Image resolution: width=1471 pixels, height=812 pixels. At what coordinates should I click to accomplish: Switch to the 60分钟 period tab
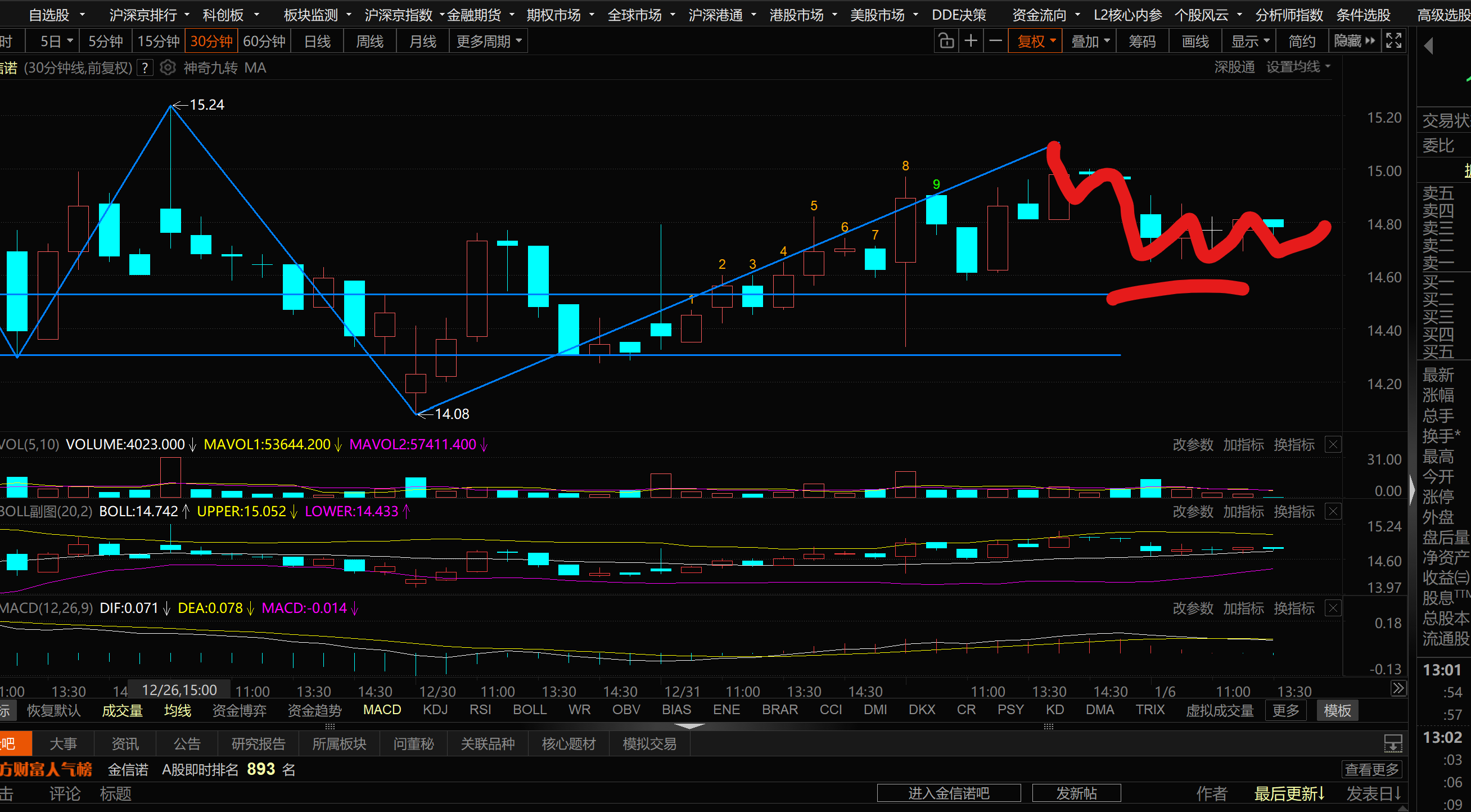[264, 41]
